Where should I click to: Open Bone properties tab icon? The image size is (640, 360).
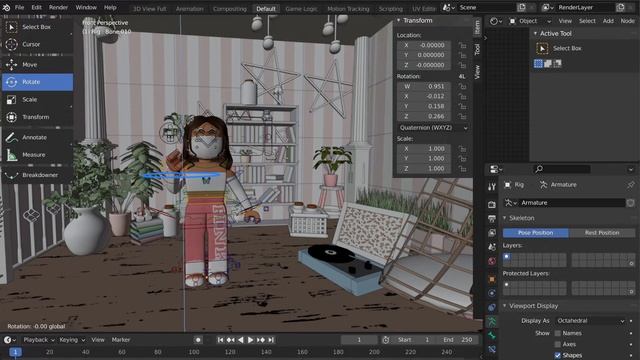(x=492, y=336)
